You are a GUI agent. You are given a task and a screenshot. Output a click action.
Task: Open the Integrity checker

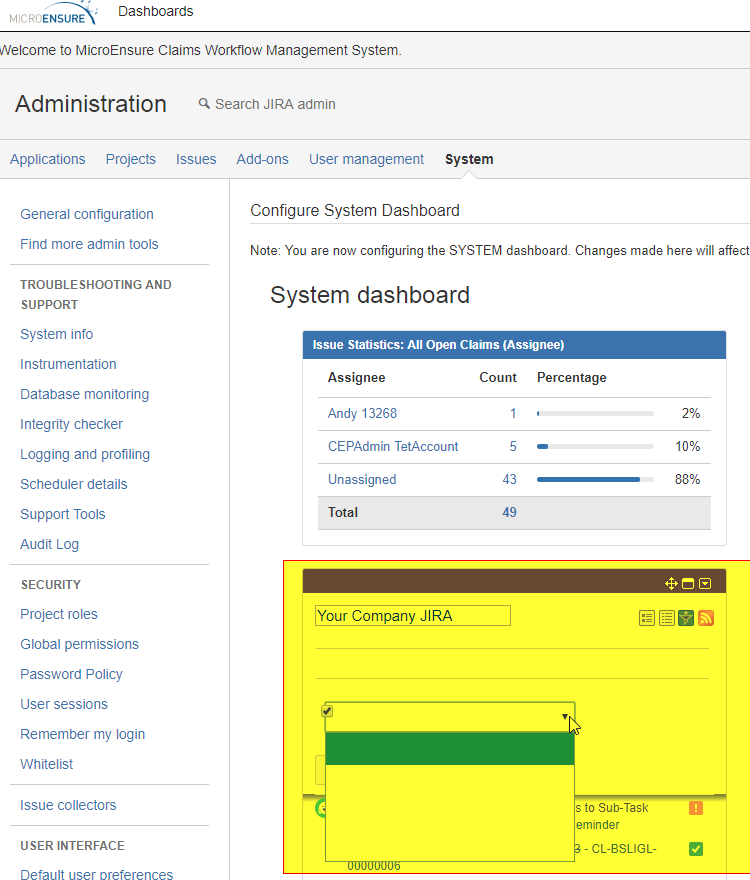click(x=71, y=424)
